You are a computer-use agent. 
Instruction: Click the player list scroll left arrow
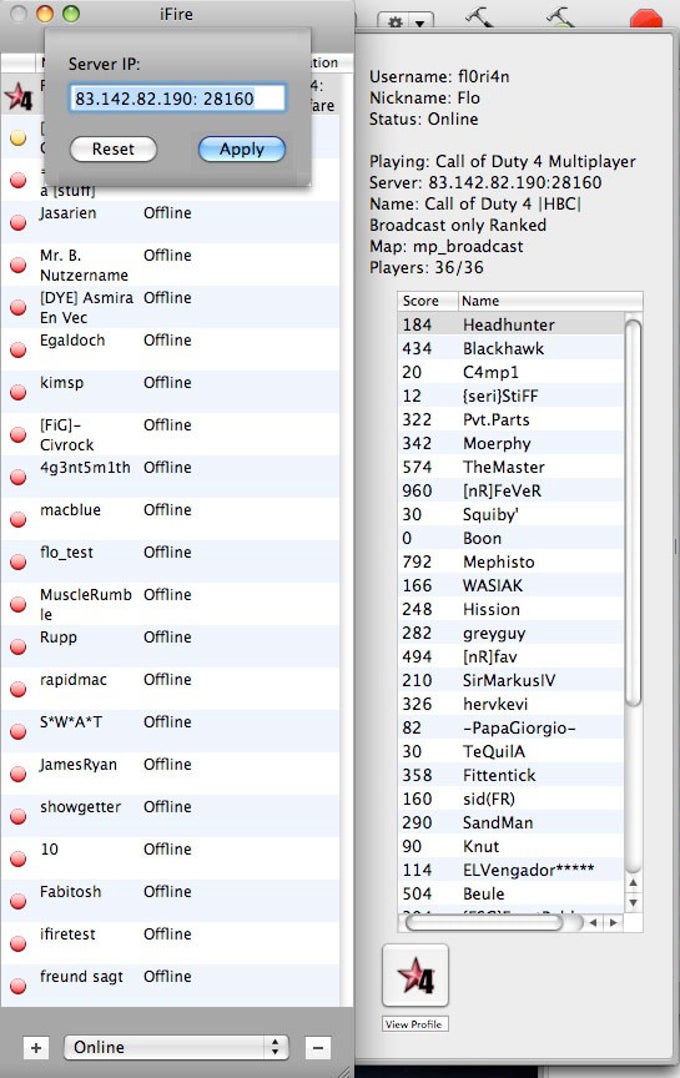pyautogui.click(x=593, y=923)
